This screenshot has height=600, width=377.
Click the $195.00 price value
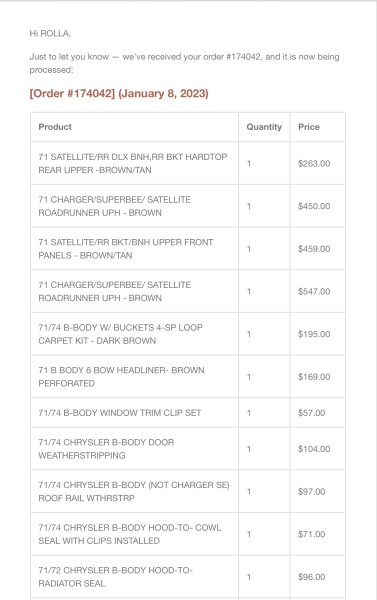tap(314, 334)
